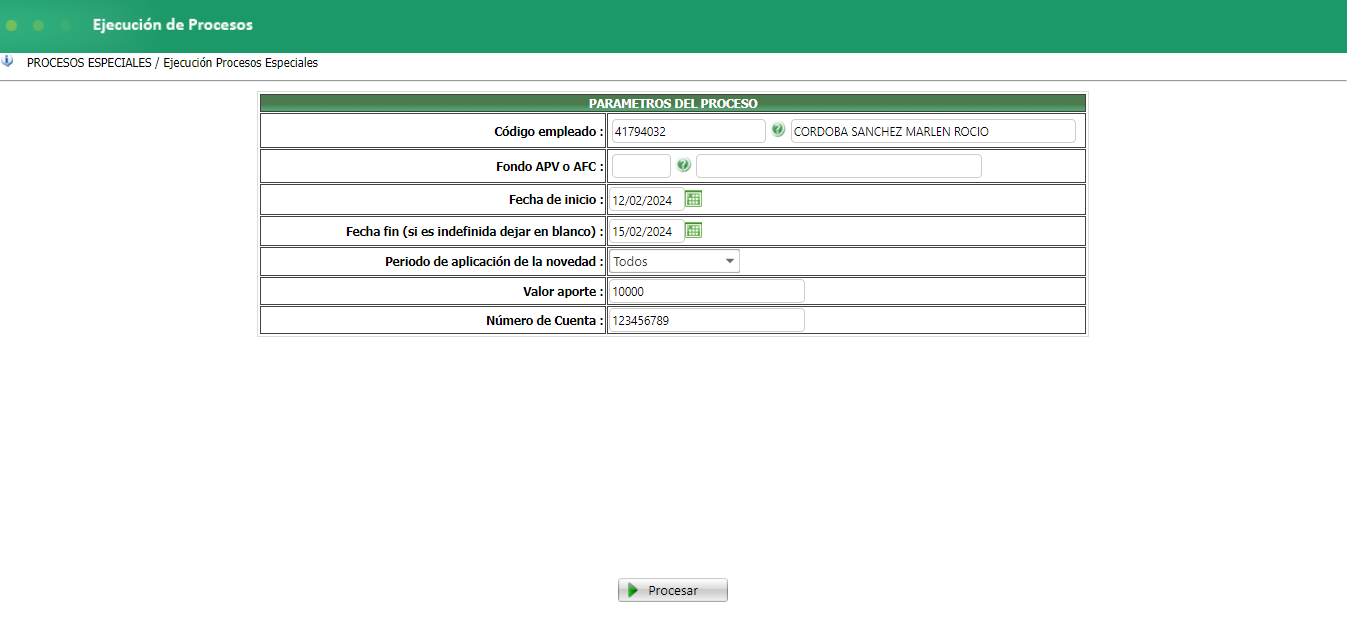Viewport: 1347px width, 626px height.
Task: Focus Valor aporte field showing 10000
Action: pyautogui.click(x=707, y=291)
